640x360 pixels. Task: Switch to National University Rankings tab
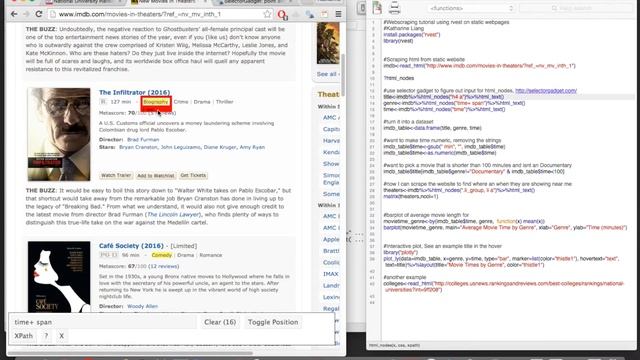point(84,2)
